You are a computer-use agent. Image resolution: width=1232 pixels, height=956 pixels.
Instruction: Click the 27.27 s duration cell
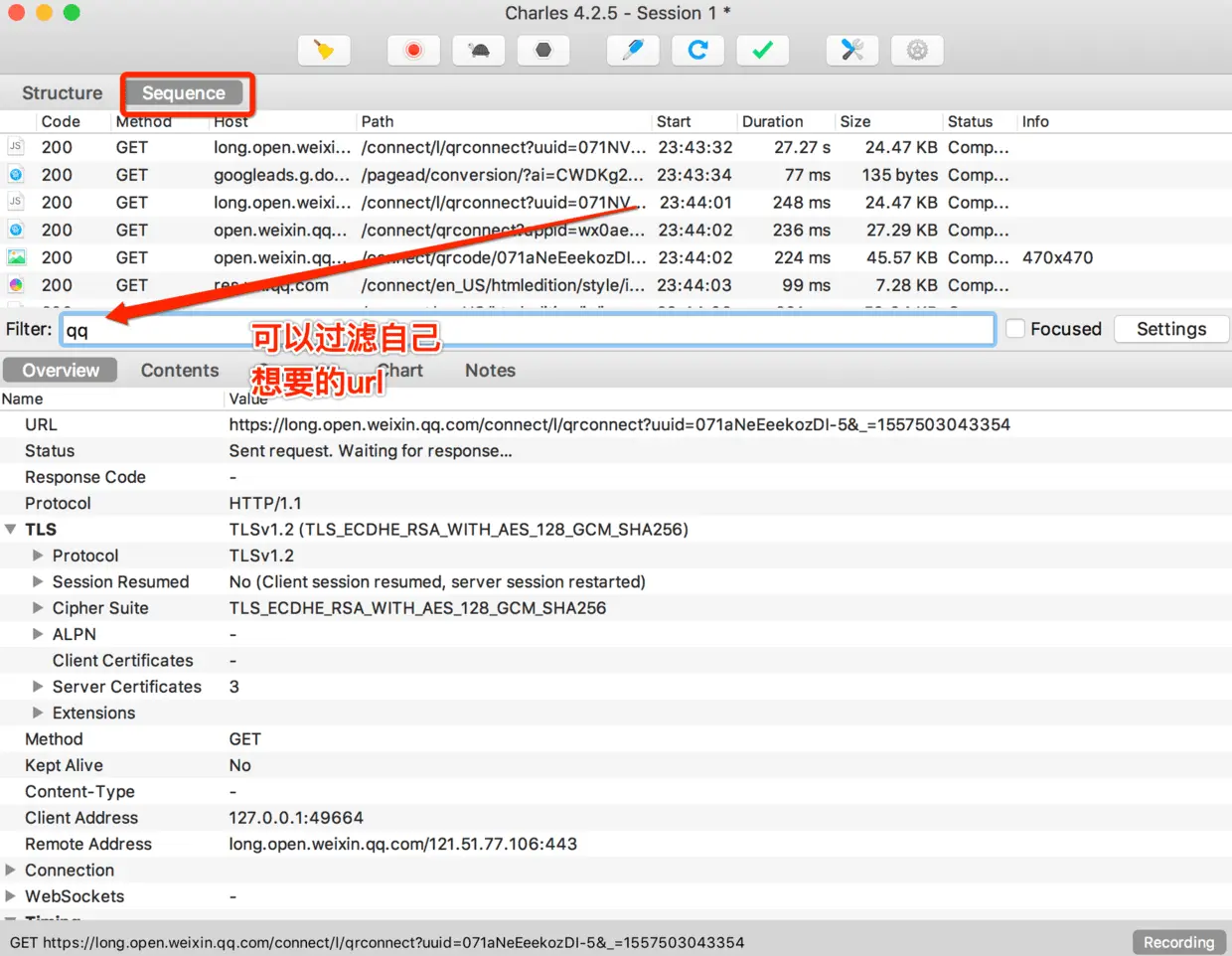[802, 147]
